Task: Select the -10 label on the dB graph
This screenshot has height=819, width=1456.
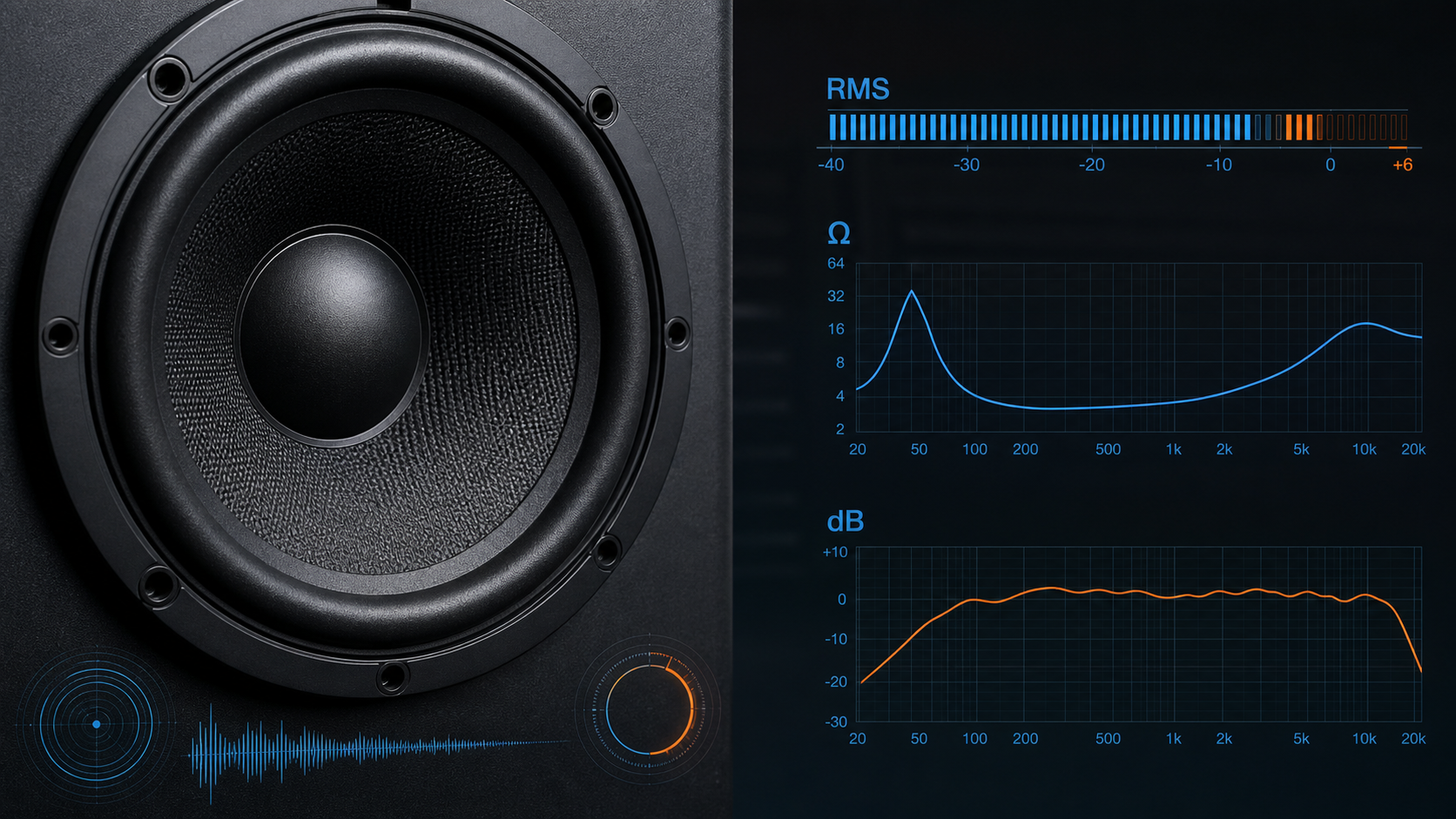Action: pos(835,639)
